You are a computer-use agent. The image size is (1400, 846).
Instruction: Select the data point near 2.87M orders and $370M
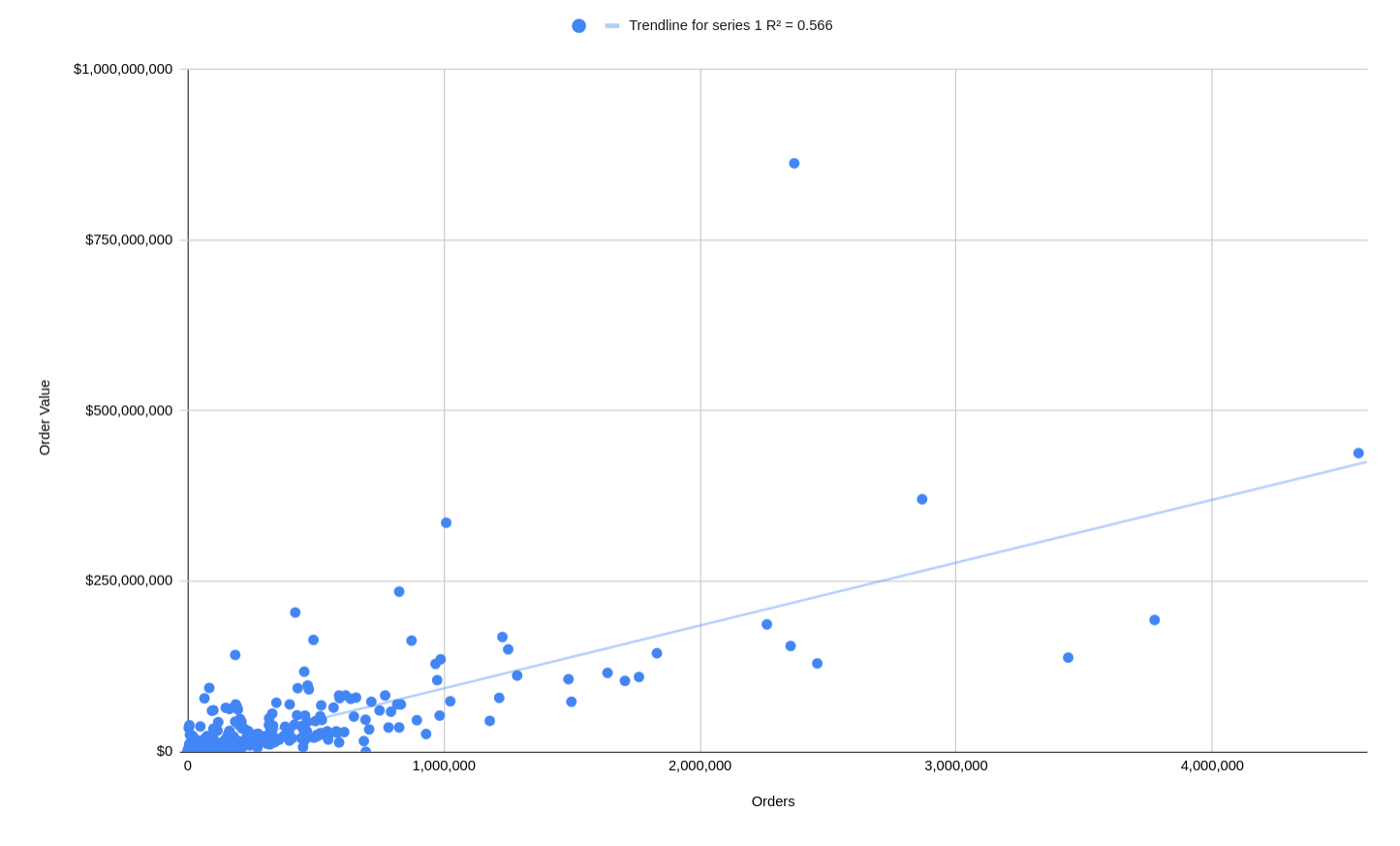(x=922, y=499)
